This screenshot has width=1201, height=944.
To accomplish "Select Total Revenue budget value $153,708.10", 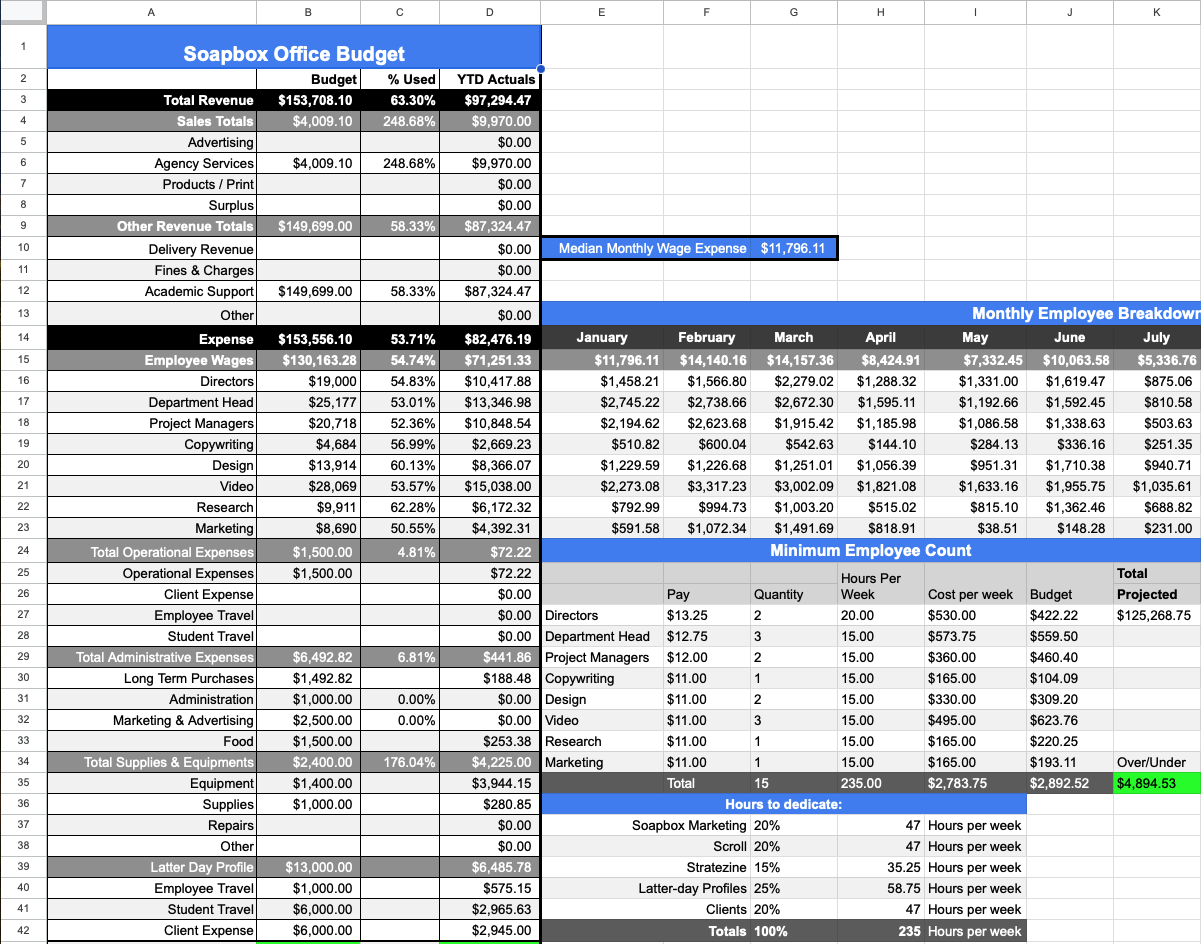I will [x=315, y=100].
